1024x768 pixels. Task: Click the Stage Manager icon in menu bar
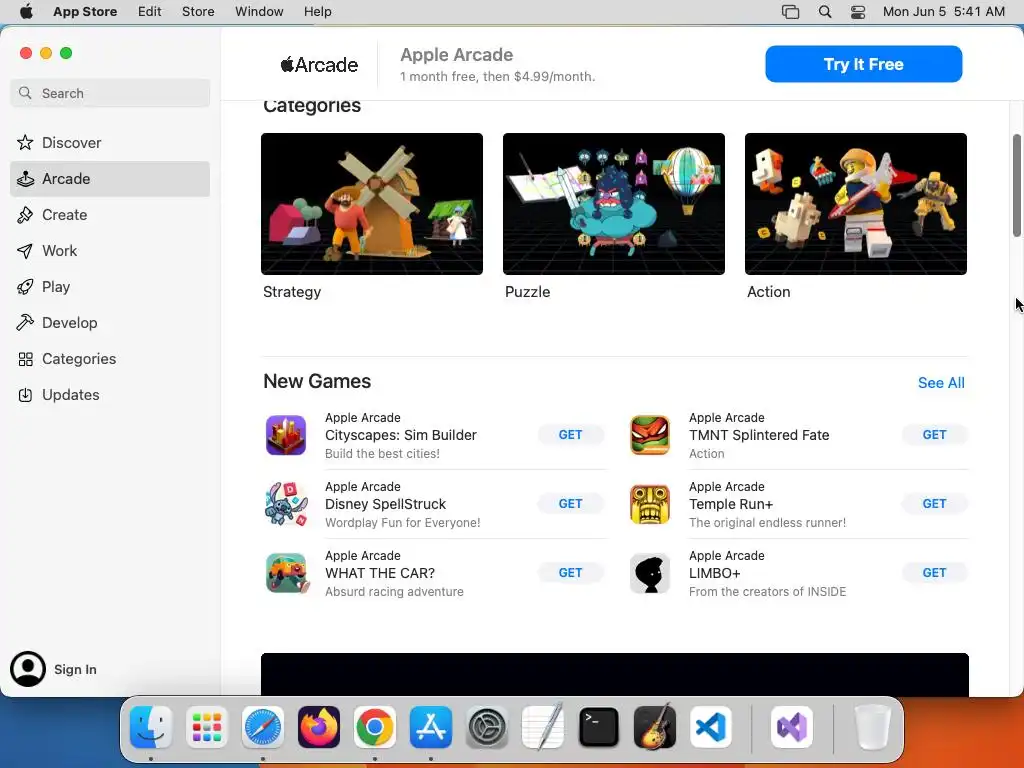[790, 12]
